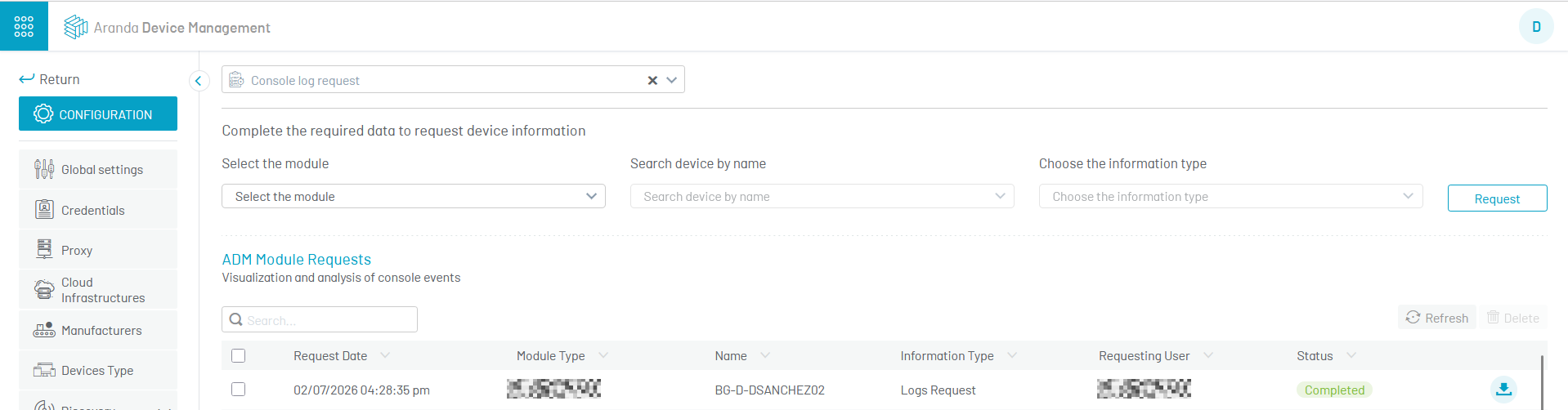Clear the Console log request selection
The image size is (1568, 410).
point(652,80)
